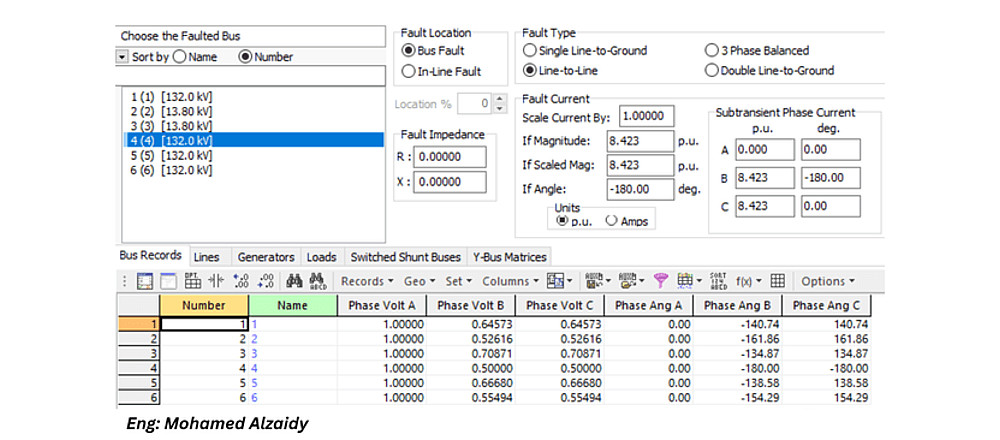1000x440 pixels.
Task: Expand the dropdown arrow beside Sort by
Action: (122, 57)
